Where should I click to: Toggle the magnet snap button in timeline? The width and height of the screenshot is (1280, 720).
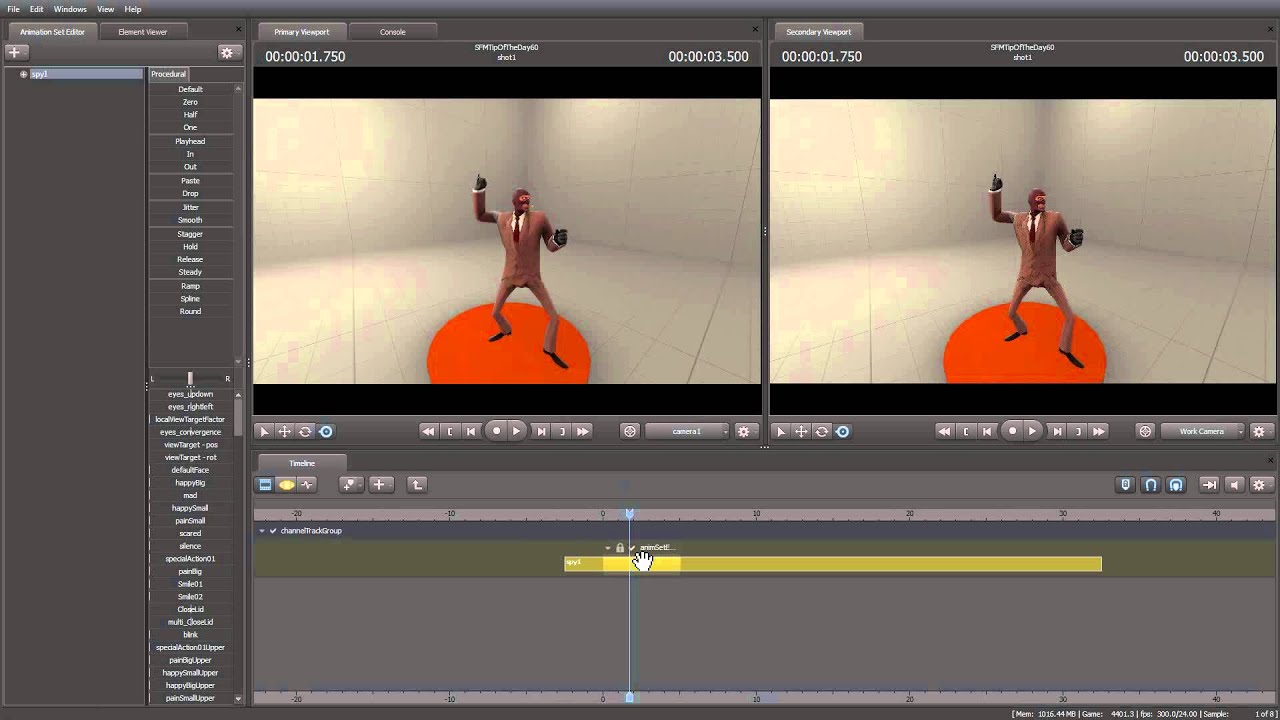[1151, 484]
